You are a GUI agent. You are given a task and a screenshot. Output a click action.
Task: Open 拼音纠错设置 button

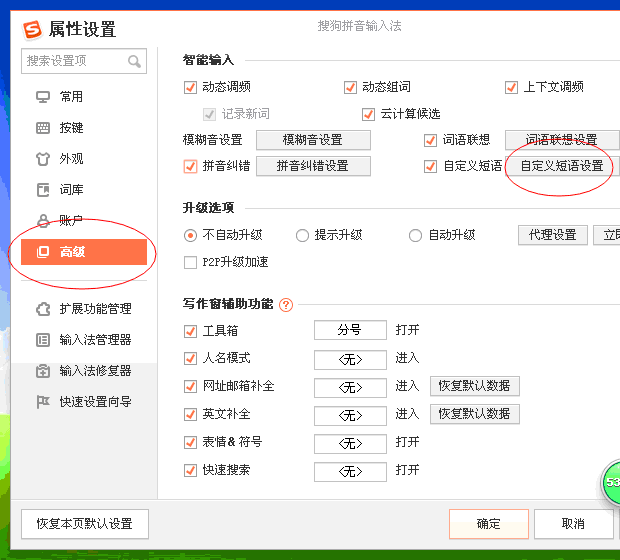(x=313, y=166)
